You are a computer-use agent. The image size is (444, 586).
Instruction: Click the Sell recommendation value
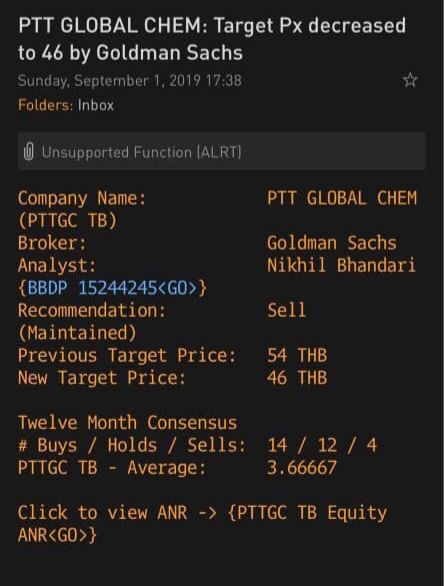click(x=286, y=310)
